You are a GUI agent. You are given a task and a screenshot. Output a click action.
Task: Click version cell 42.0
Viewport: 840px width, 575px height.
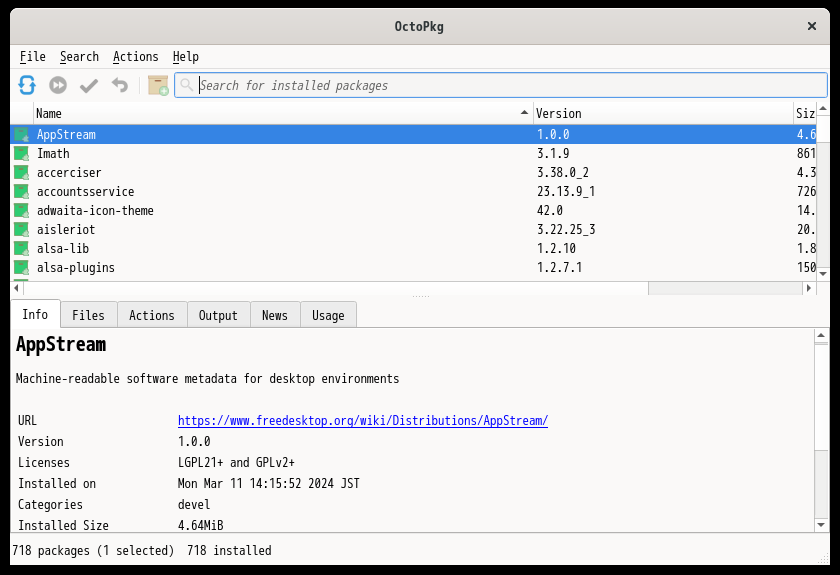tap(550, 211)
